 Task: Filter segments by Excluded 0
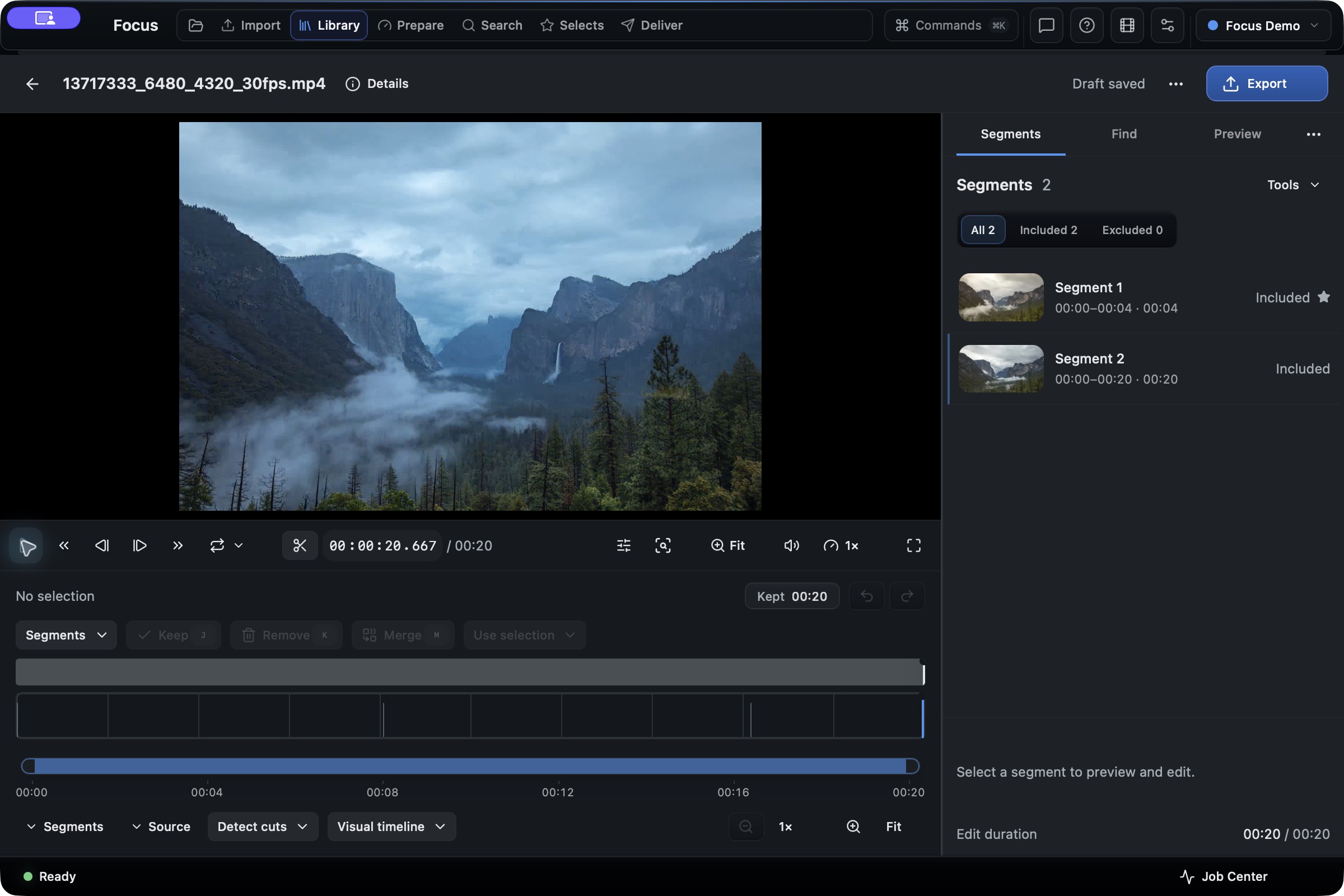(x=1132, y=230)
